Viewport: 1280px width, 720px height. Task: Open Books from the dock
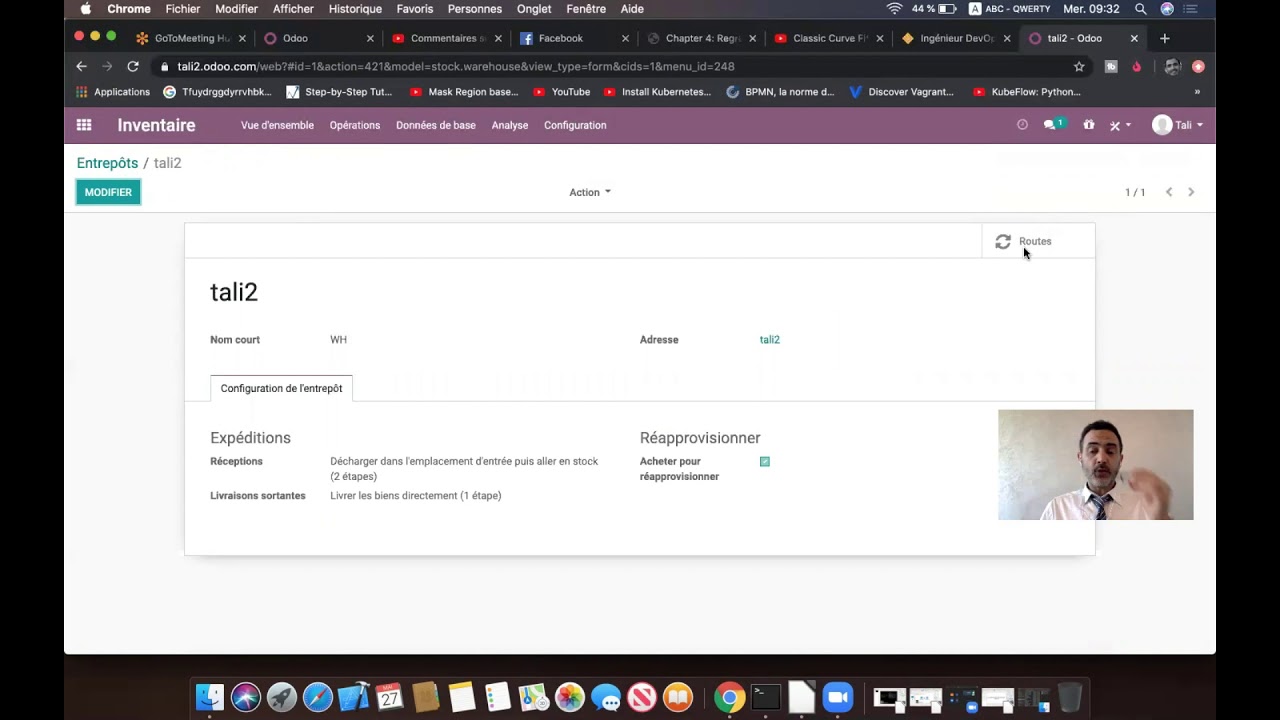[x=678, y=697]
